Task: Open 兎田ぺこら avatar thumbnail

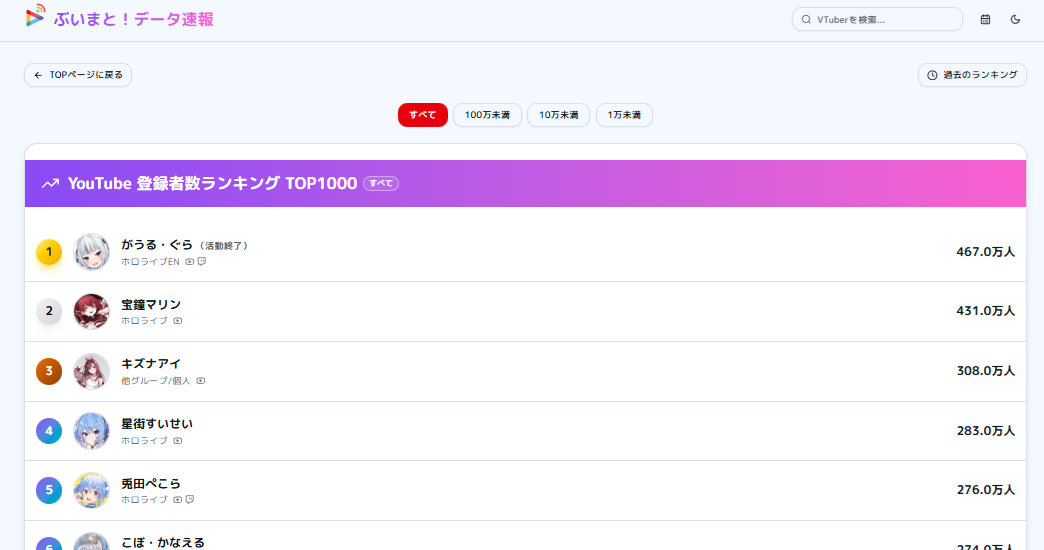Action: point(91,490)
